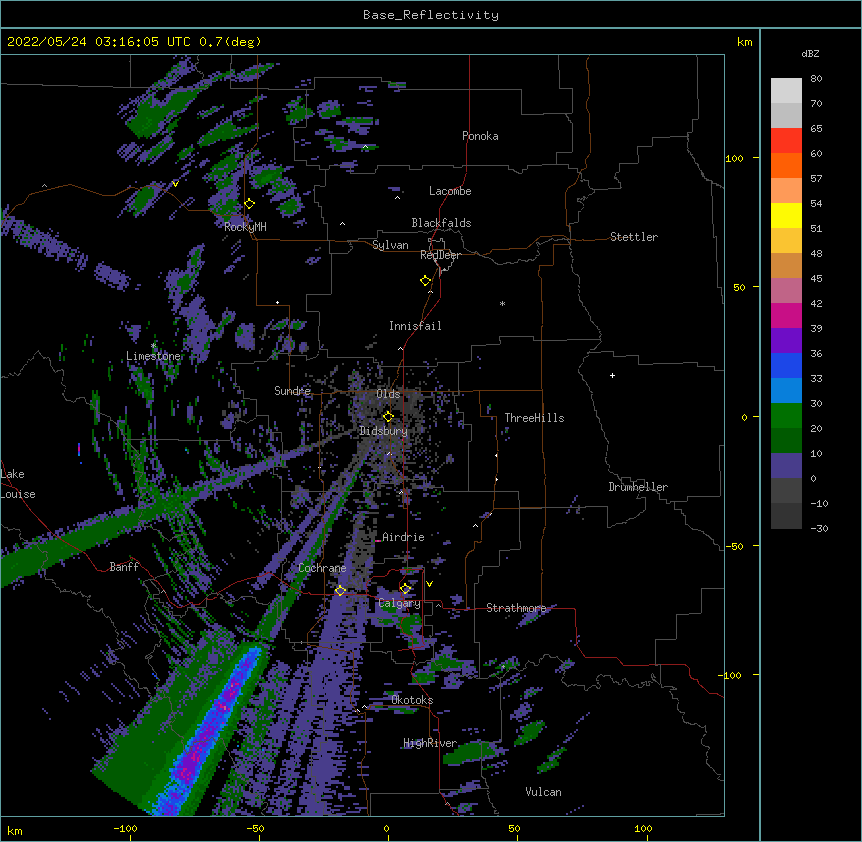The image size is (862, 842).
Task: Click the ThreeHills town label
Action: [534, 418]
